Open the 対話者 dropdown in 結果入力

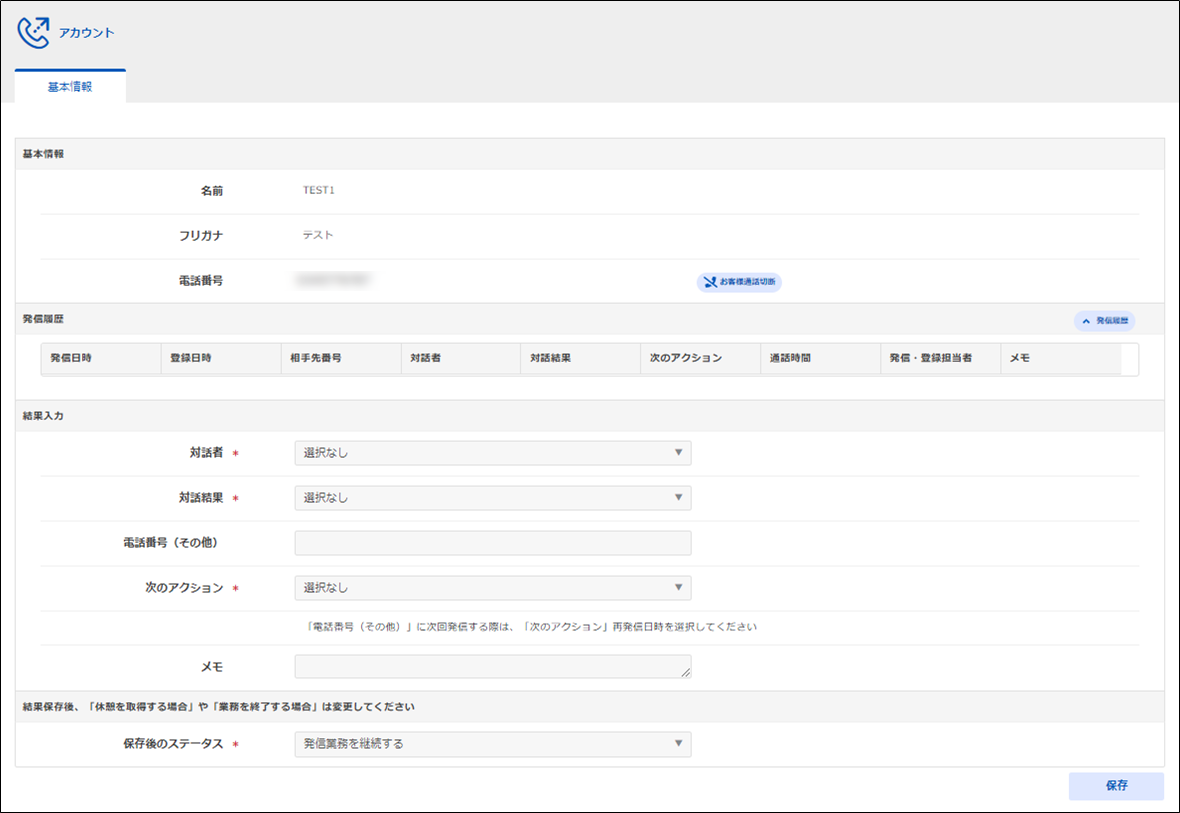point(492,453)
